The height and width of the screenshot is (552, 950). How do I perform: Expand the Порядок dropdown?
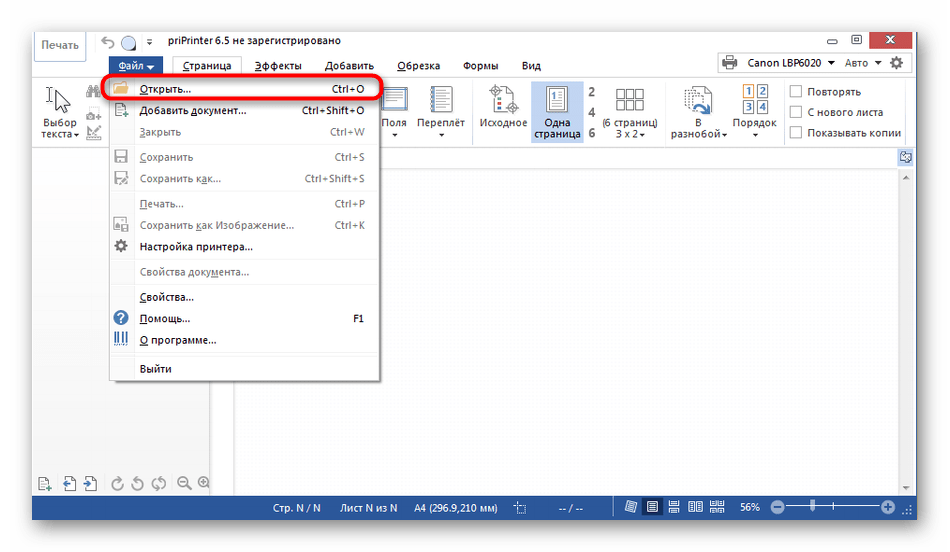(x=755, y=110)
